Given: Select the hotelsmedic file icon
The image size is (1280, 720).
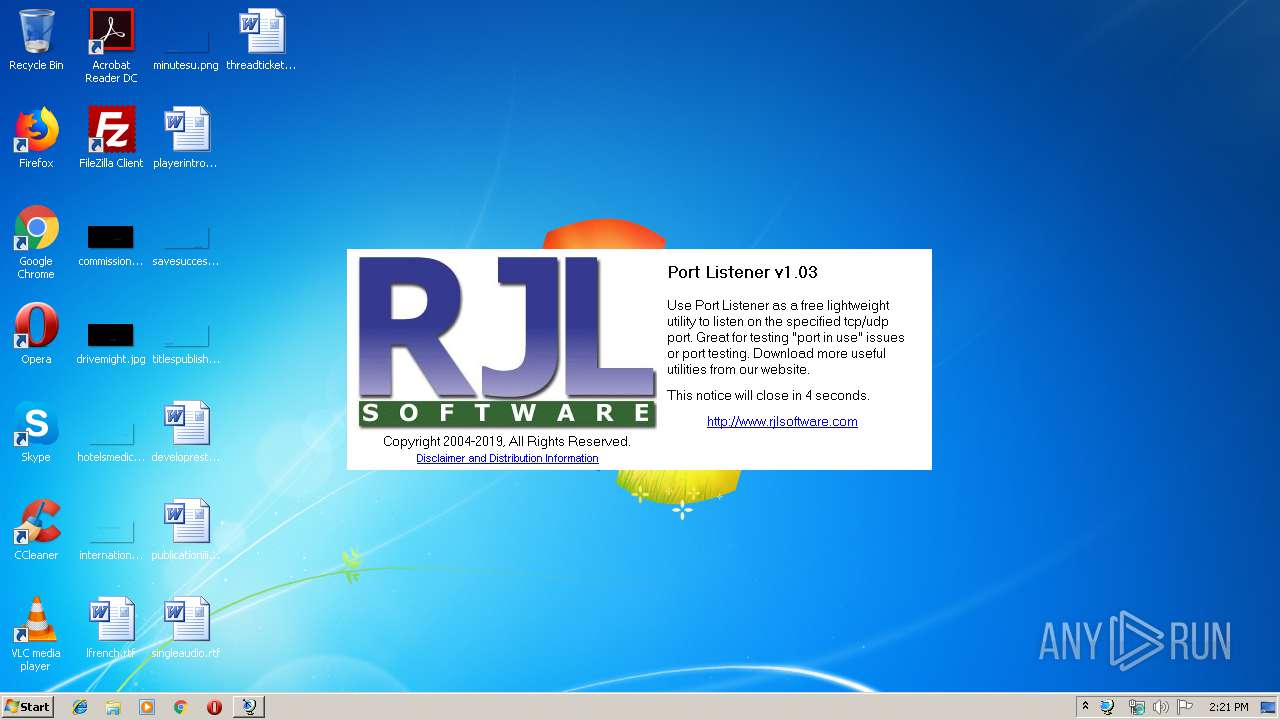Looking at the screenshot, I should (111, 440).
